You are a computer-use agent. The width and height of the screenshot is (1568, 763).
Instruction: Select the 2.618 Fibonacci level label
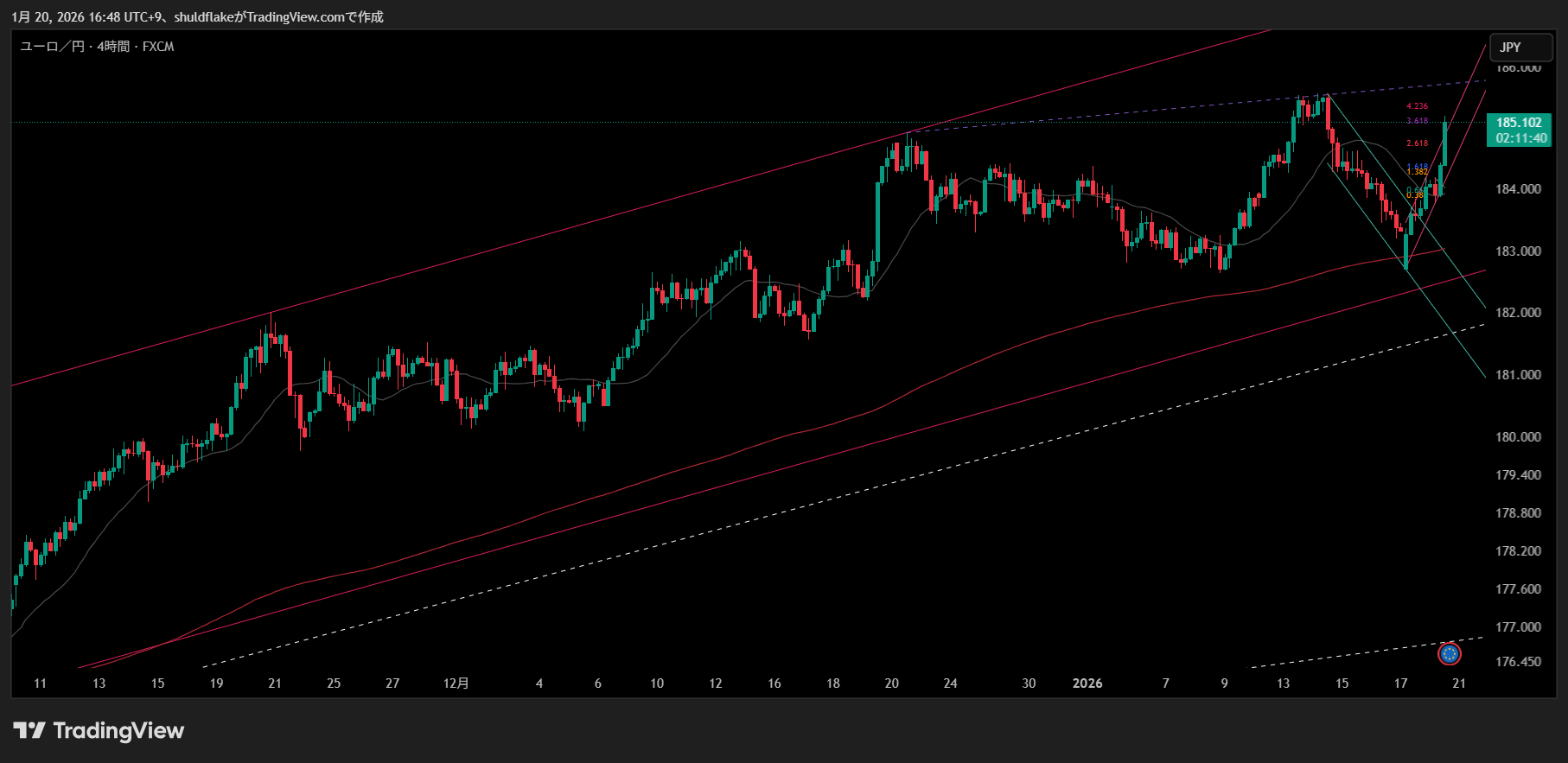(1417, 143)
